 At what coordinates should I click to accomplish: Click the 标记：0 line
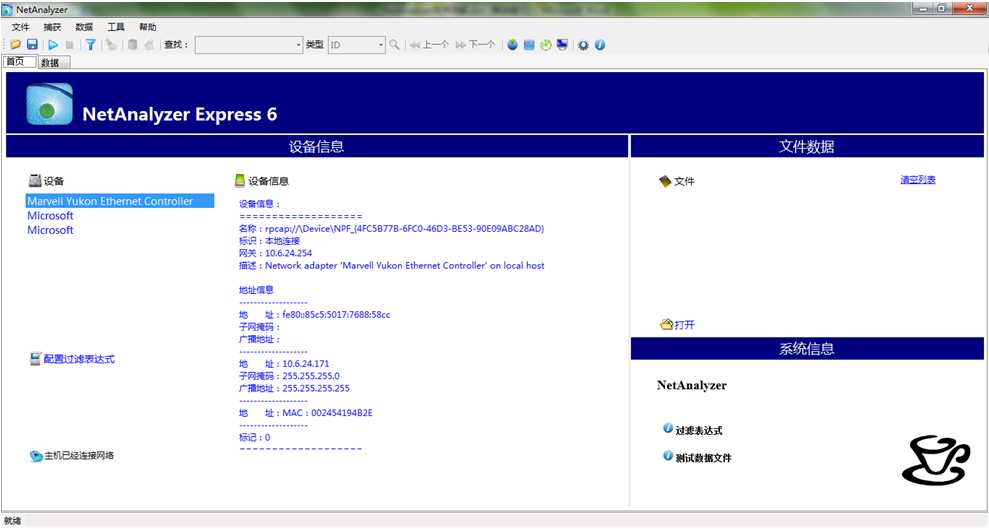(255, 438)
